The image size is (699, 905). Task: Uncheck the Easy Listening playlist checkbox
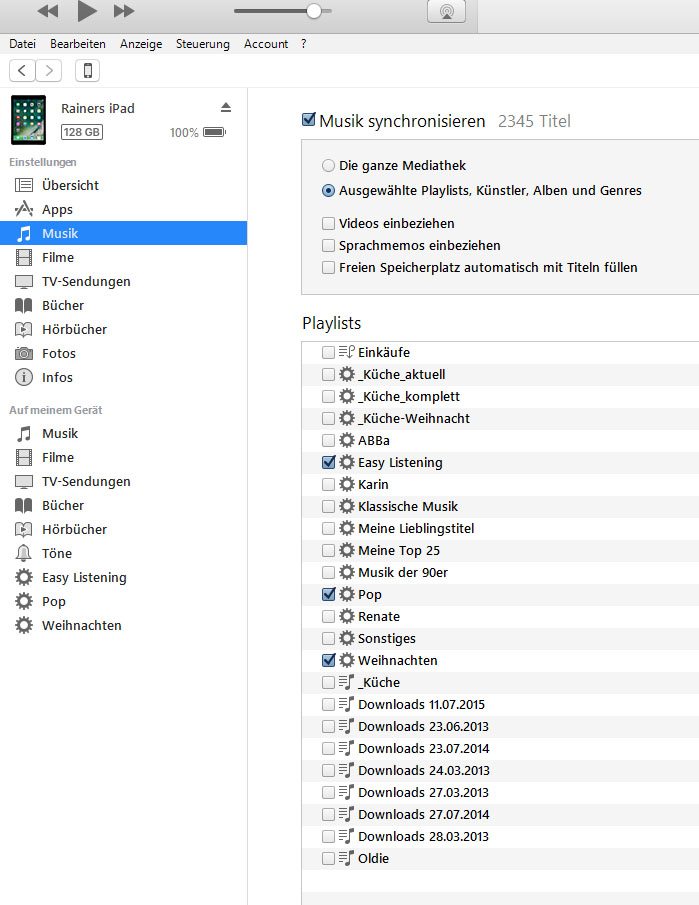point(328,462)
